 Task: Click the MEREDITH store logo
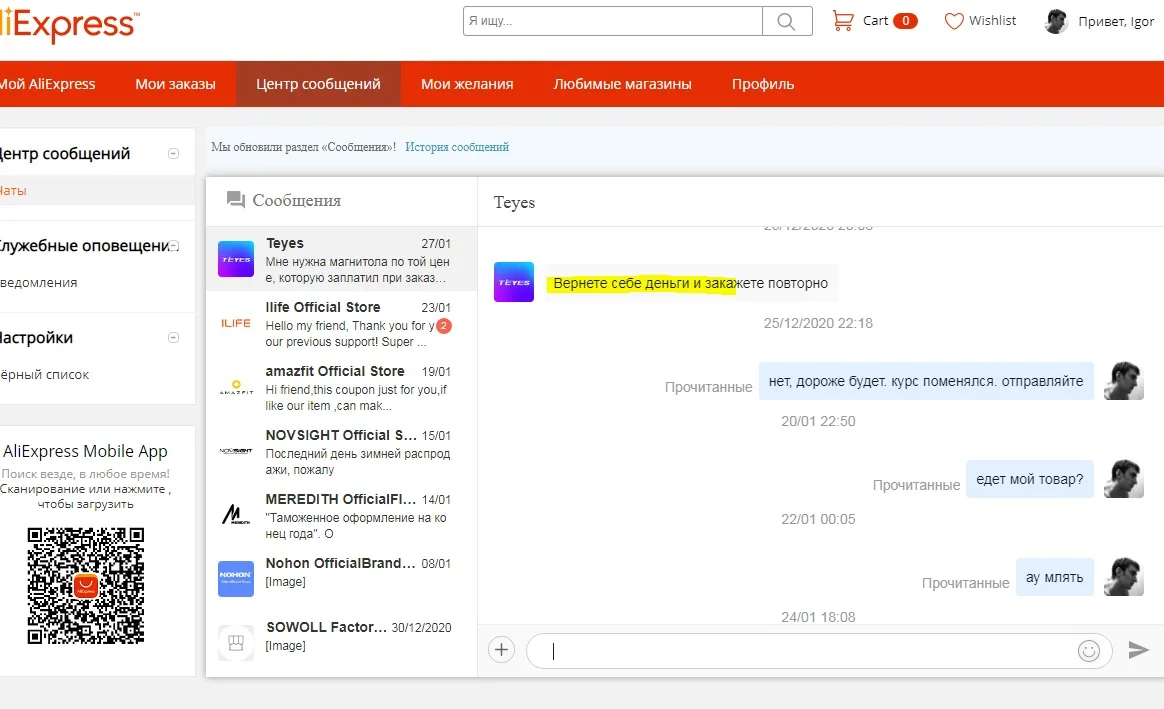pyautogui.click(x=236, y=514)
